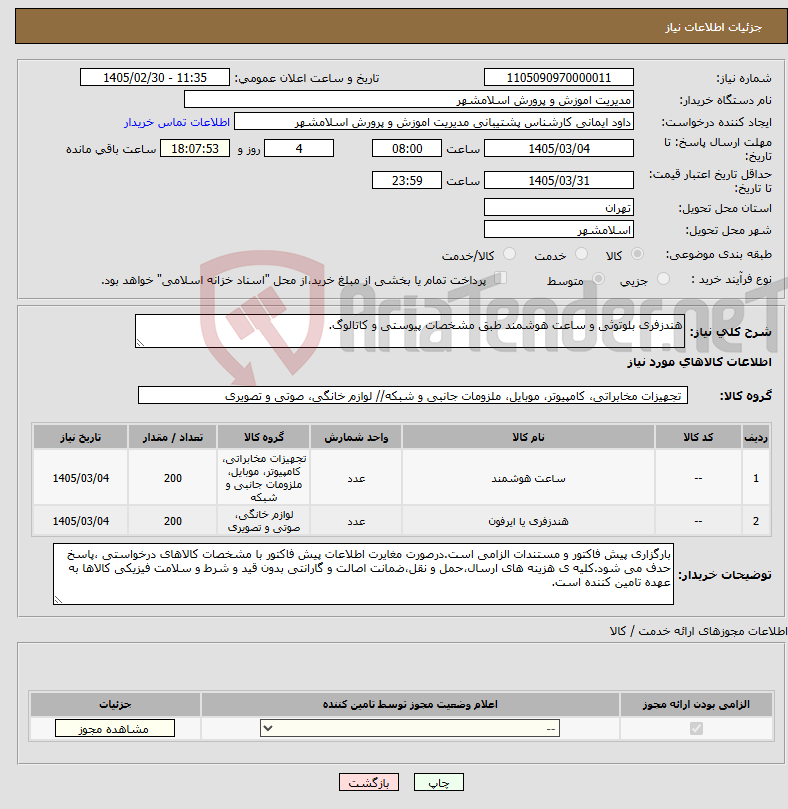Click the شماره نیاز number field

click(559, 77)
